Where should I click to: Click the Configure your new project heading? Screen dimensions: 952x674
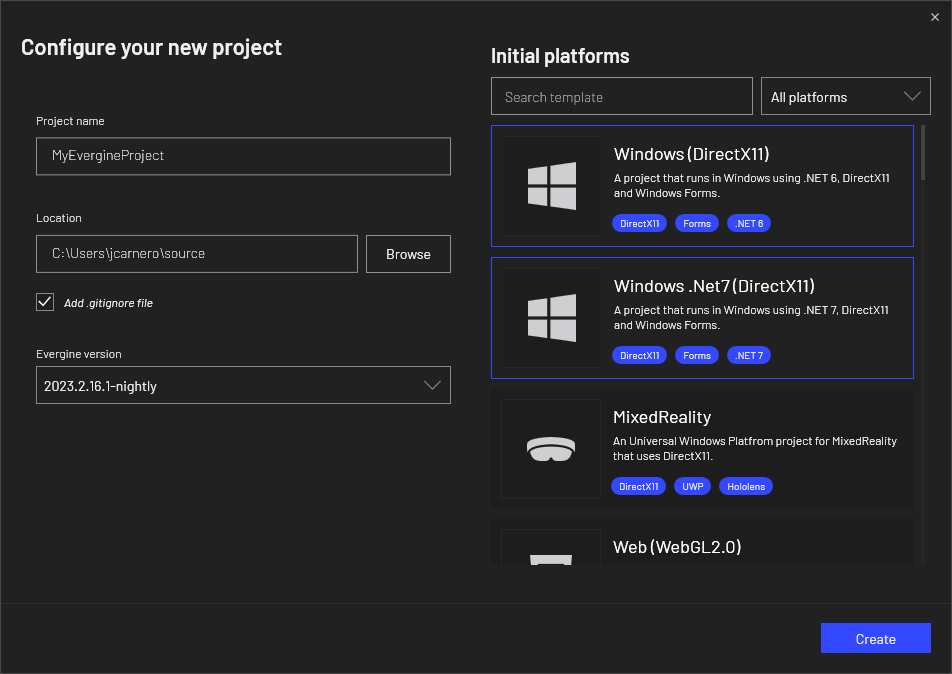click(151, 47)
